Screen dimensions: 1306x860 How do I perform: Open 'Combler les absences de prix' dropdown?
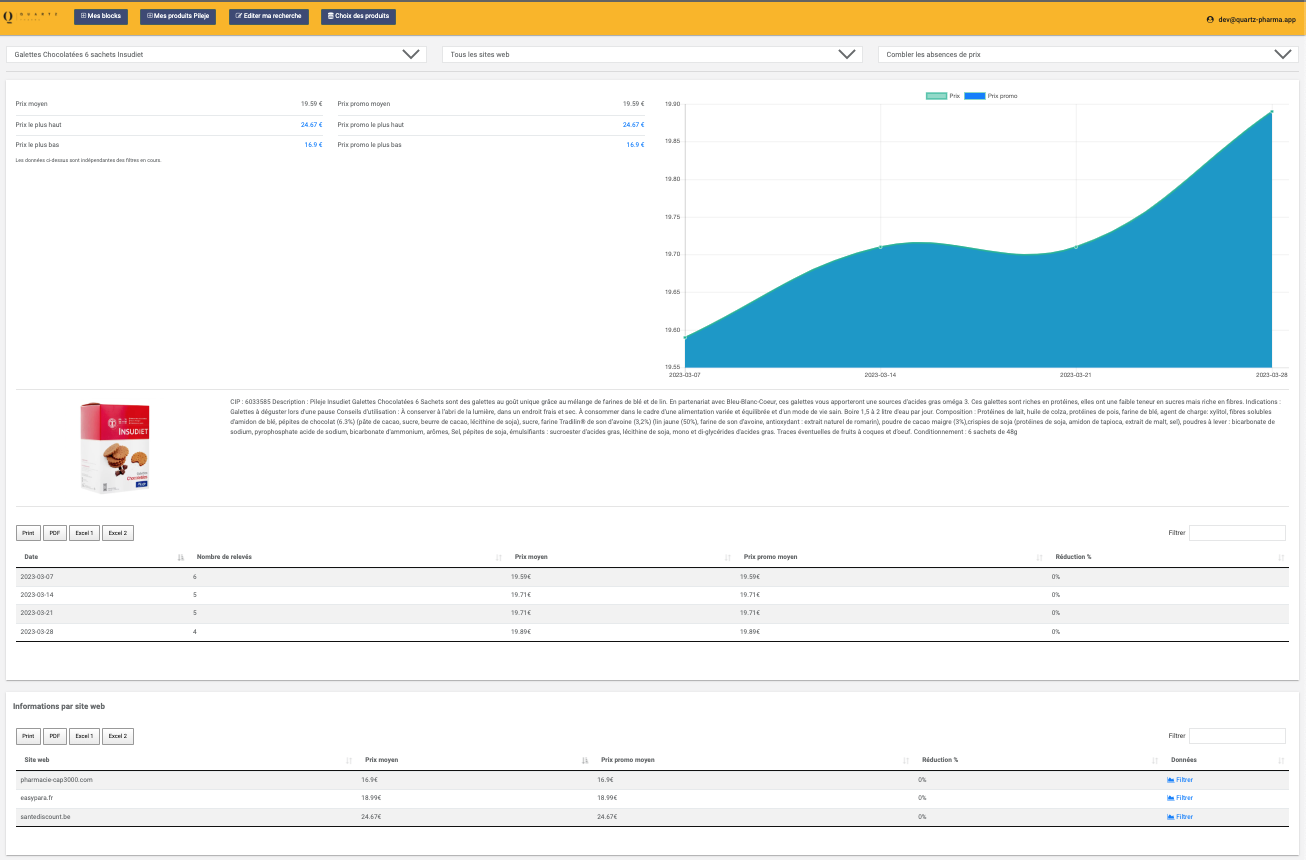click(x=1087, y=55)
